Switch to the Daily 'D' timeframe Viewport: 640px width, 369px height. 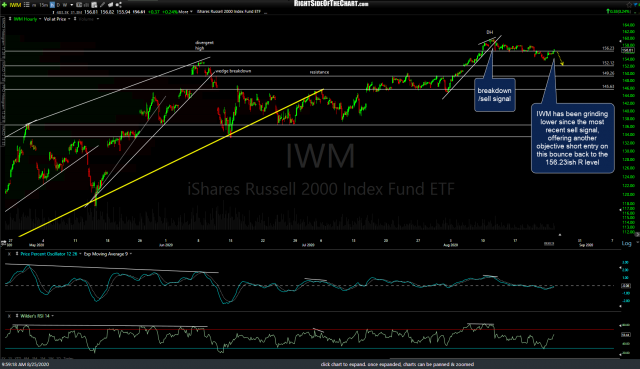coord(58,5)
